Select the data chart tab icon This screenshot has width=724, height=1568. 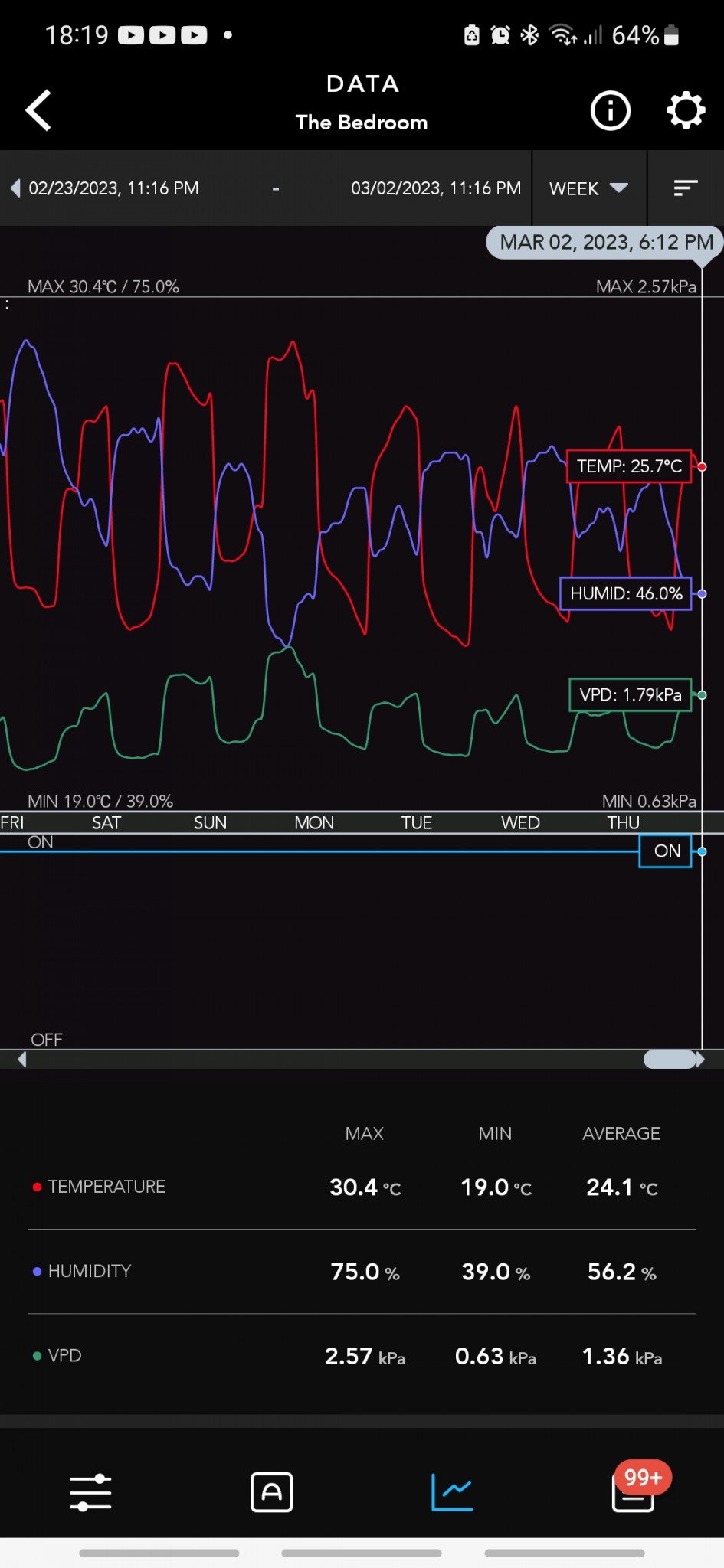[x=452, y=1492]
